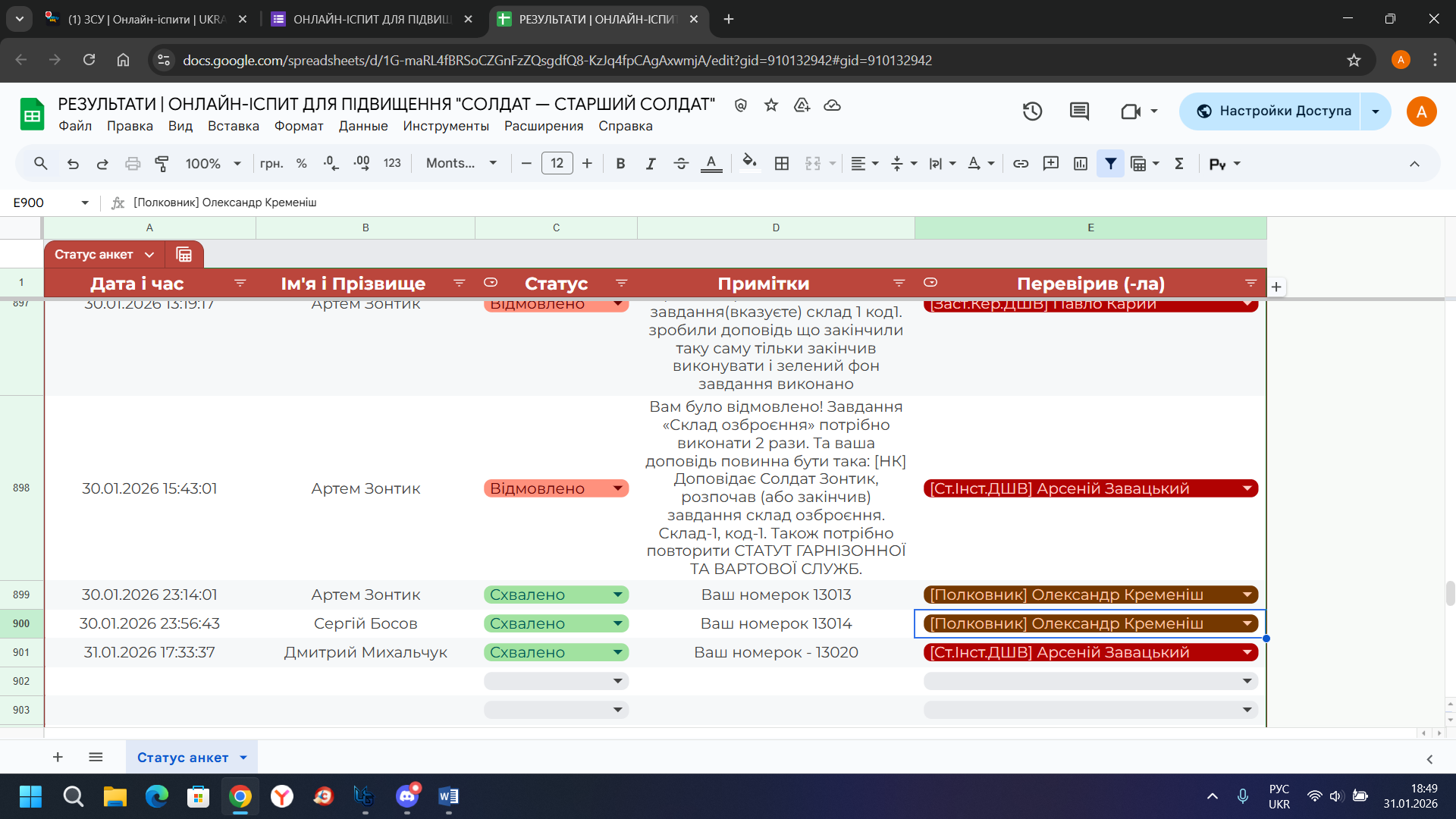Screen dimensions: 1456x819
Task: Click the font size input field
Action: point(557,163)
